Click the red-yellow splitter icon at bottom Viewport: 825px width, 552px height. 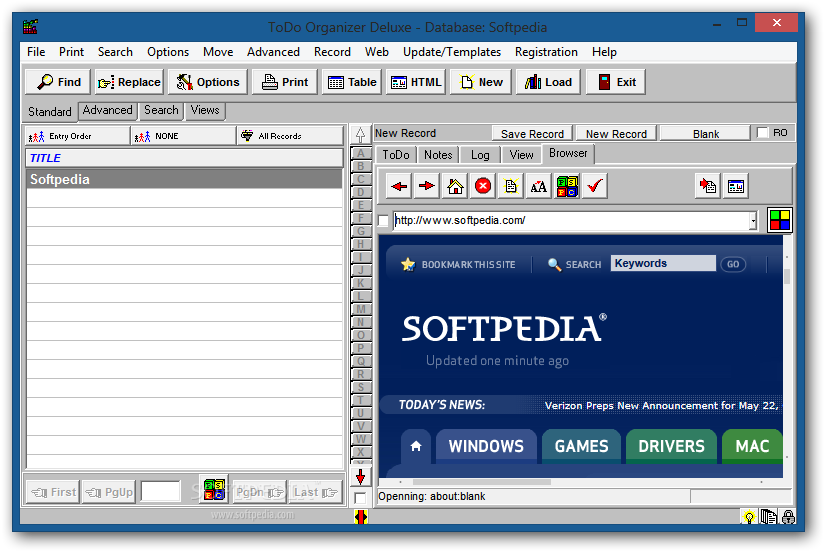point(360,517)
